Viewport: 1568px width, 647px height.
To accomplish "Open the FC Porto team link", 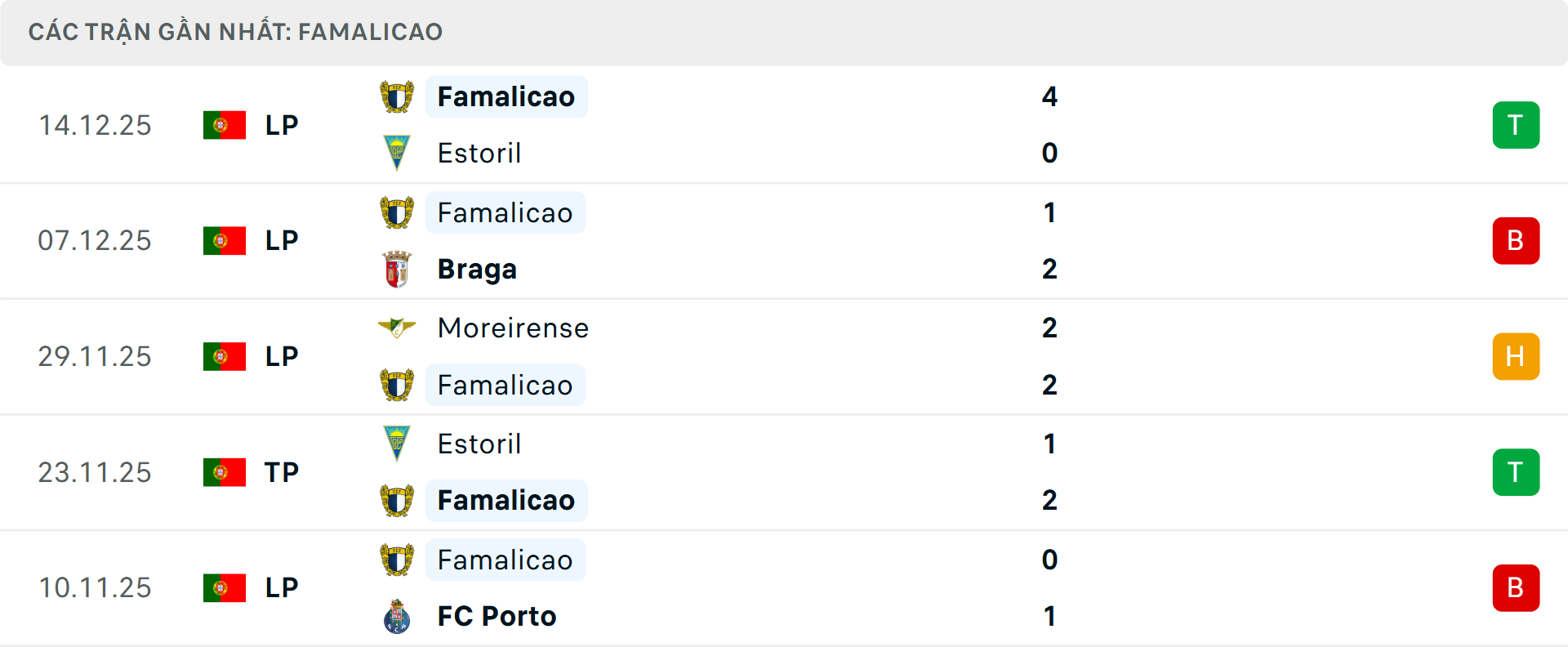I will pos(497,616).
